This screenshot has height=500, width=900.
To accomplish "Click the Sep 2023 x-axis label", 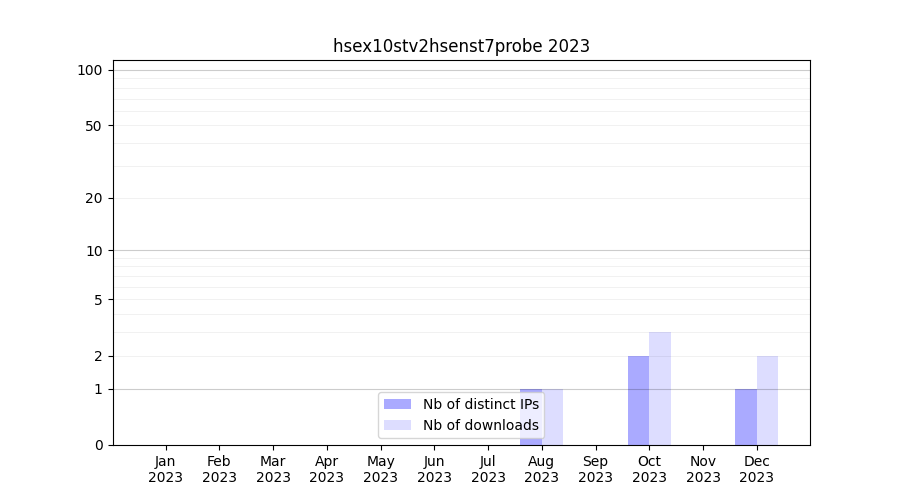I will coord(595,469).
